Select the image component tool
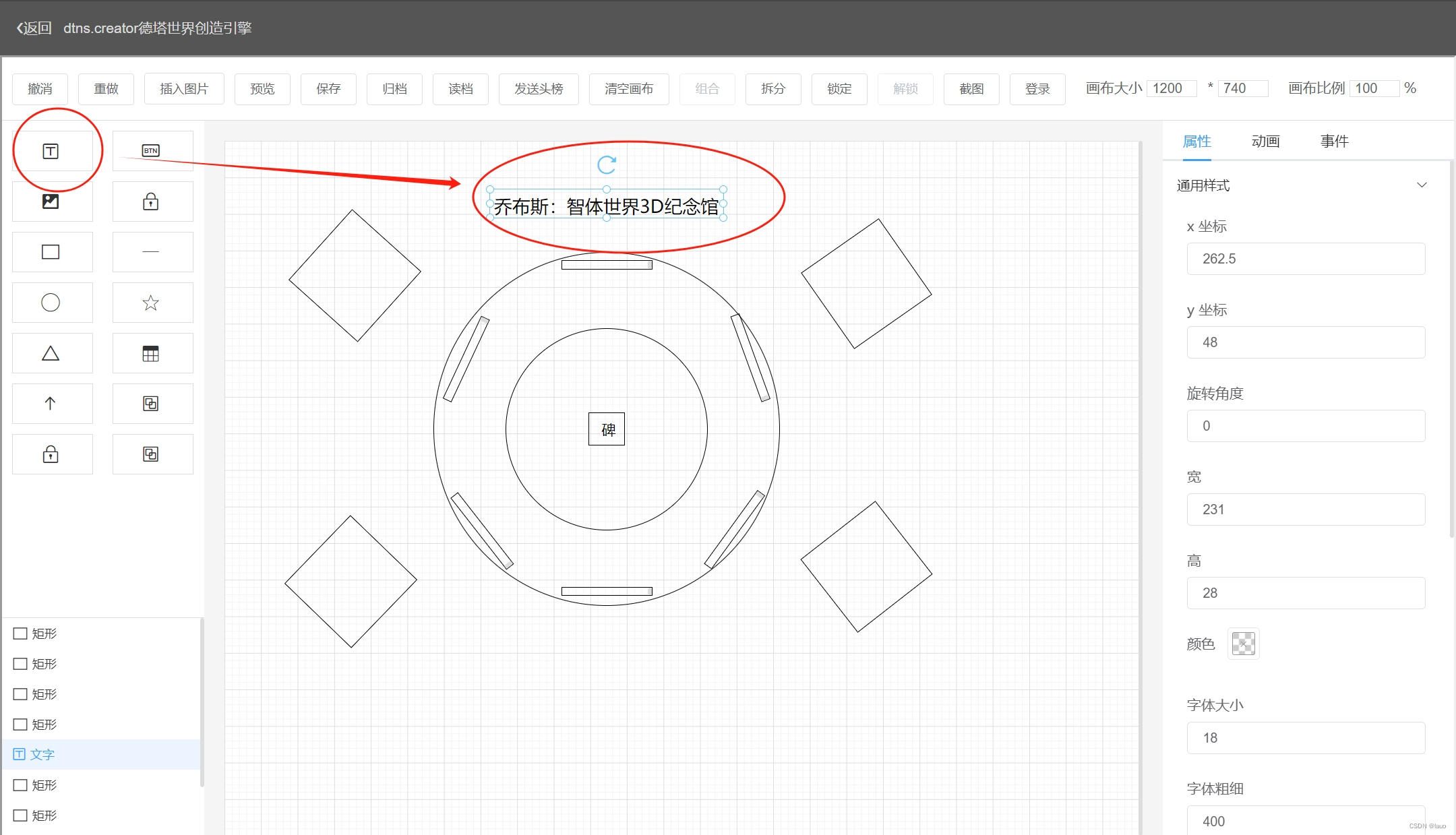The height and width of the screenshot is (835, 1456). (52, 202)
